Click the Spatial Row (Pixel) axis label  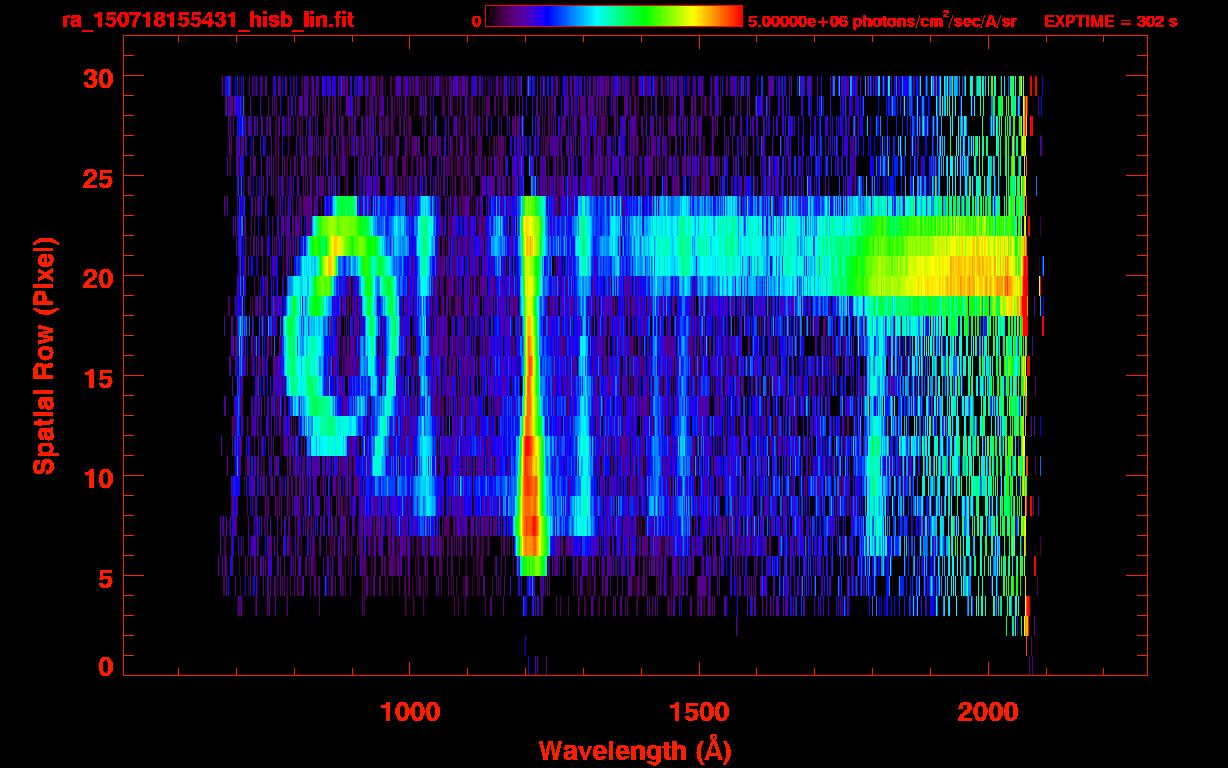43,355
